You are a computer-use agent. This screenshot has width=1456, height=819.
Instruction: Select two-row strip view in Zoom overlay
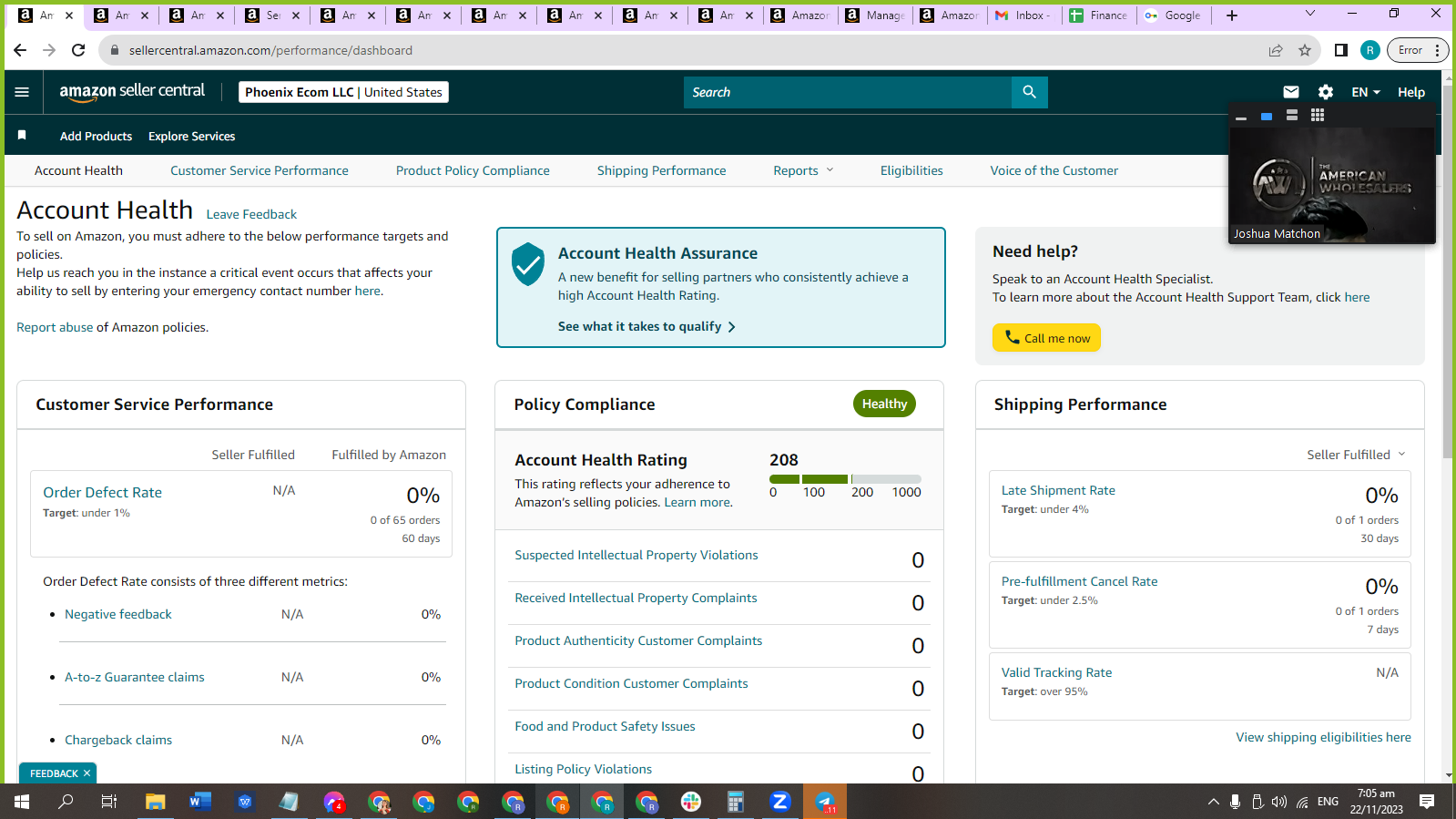(x=1291, y=116)
